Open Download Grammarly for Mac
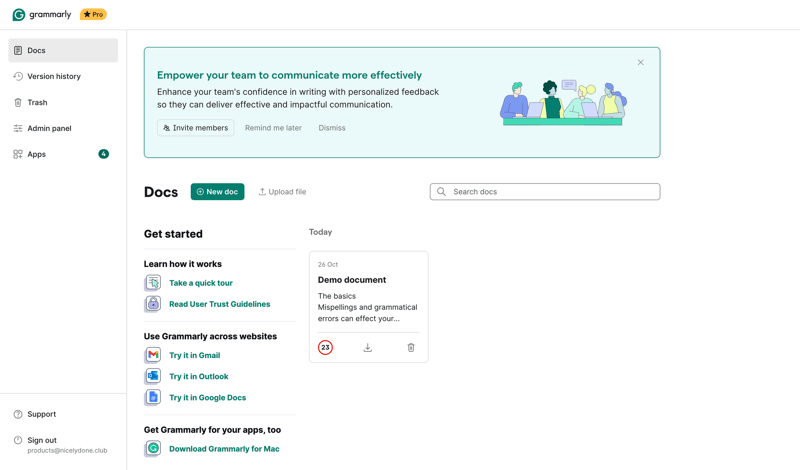800x470 pixels. click(224, 449)
